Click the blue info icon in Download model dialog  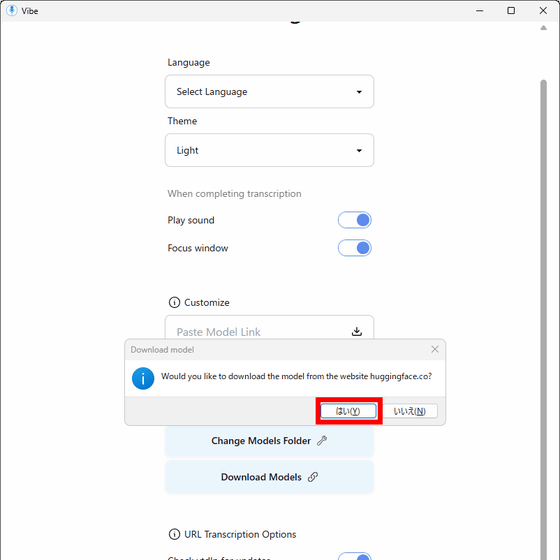point(143,378)
